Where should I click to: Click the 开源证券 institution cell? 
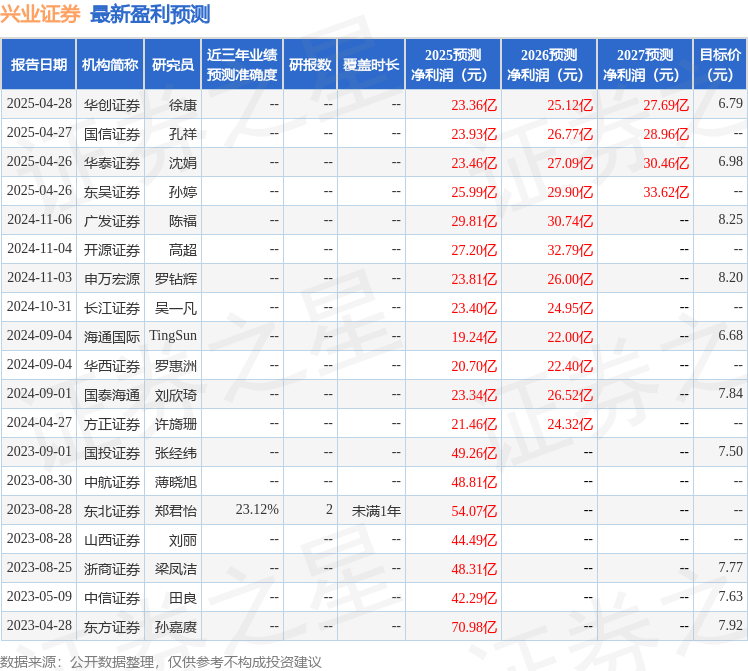[112, 250]
